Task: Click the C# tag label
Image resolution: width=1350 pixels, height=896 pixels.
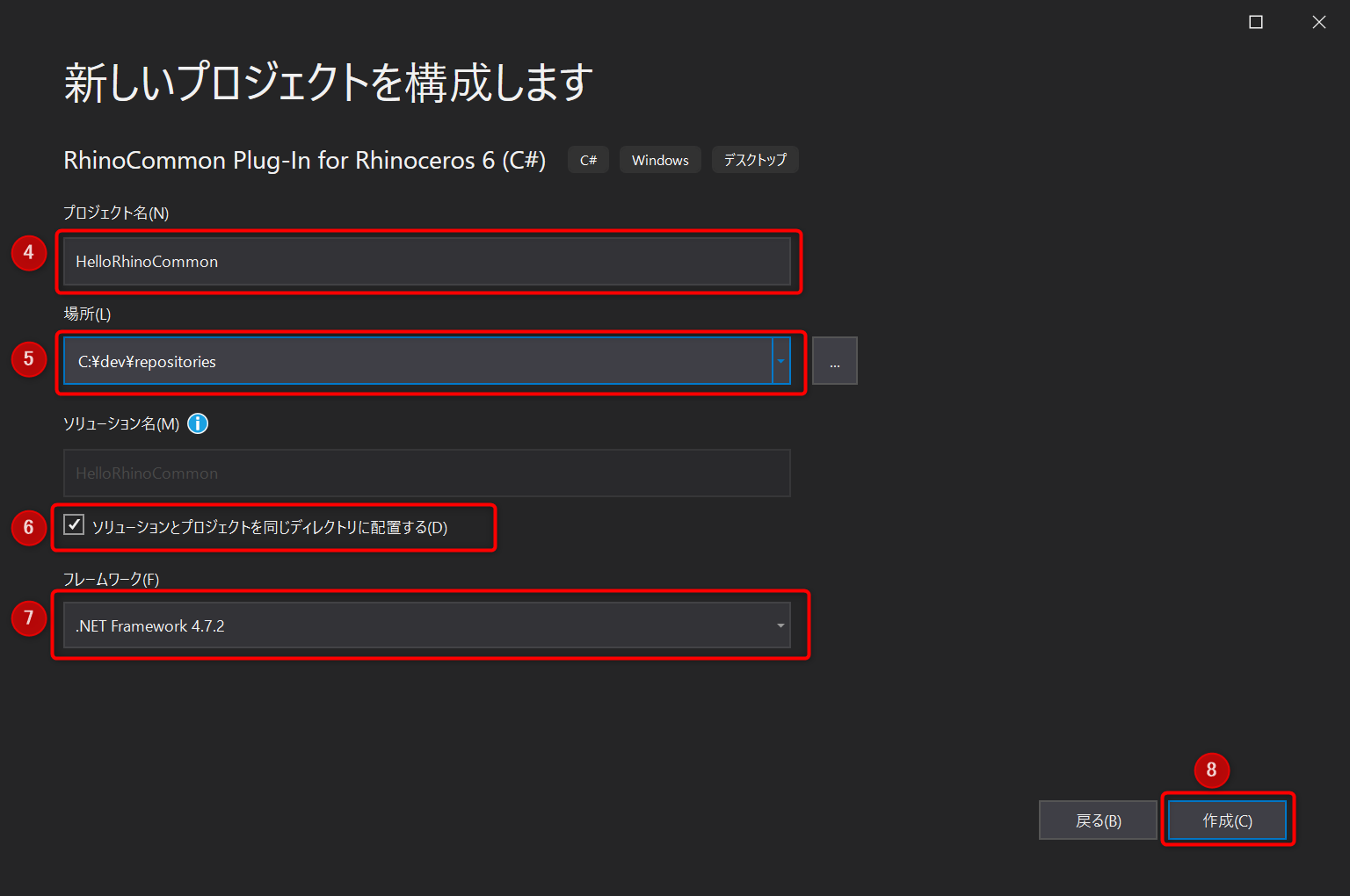Action: click(588, 160)
